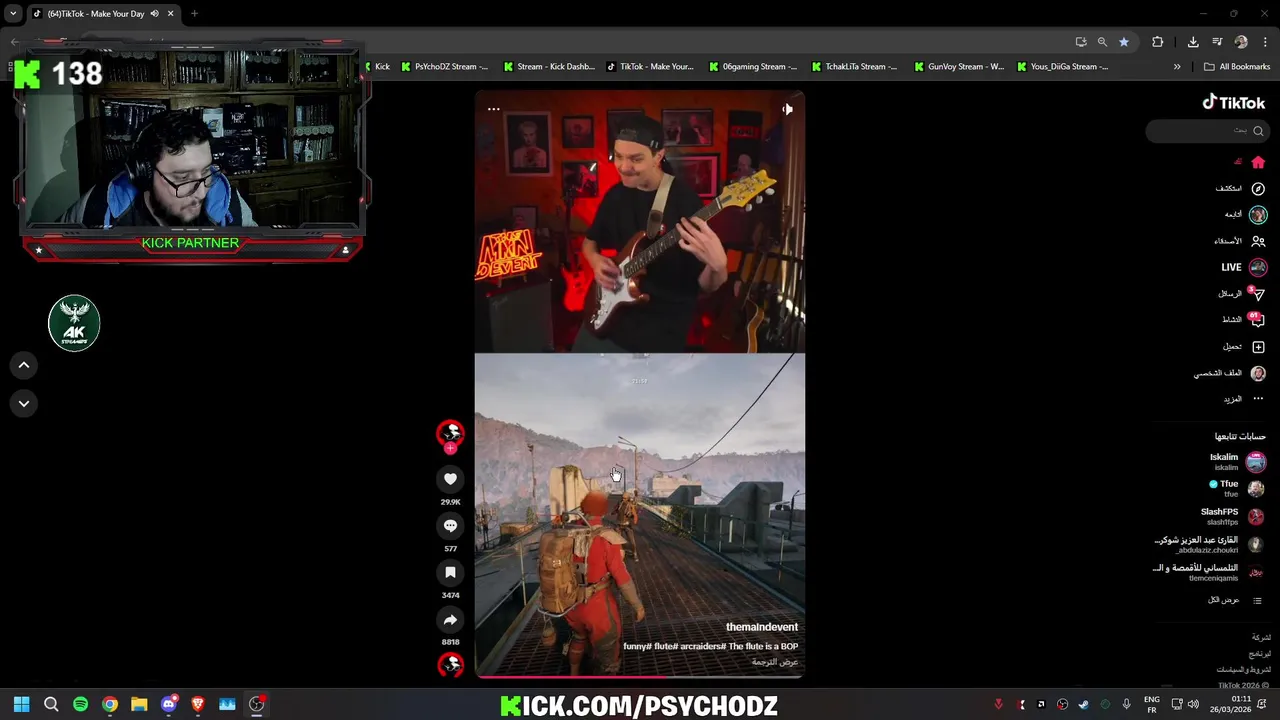Image resolution: width=1280 pixels, height=720 pixels.
Task: Mute the video with speaker icon
Action: click(x=787, y=108)
